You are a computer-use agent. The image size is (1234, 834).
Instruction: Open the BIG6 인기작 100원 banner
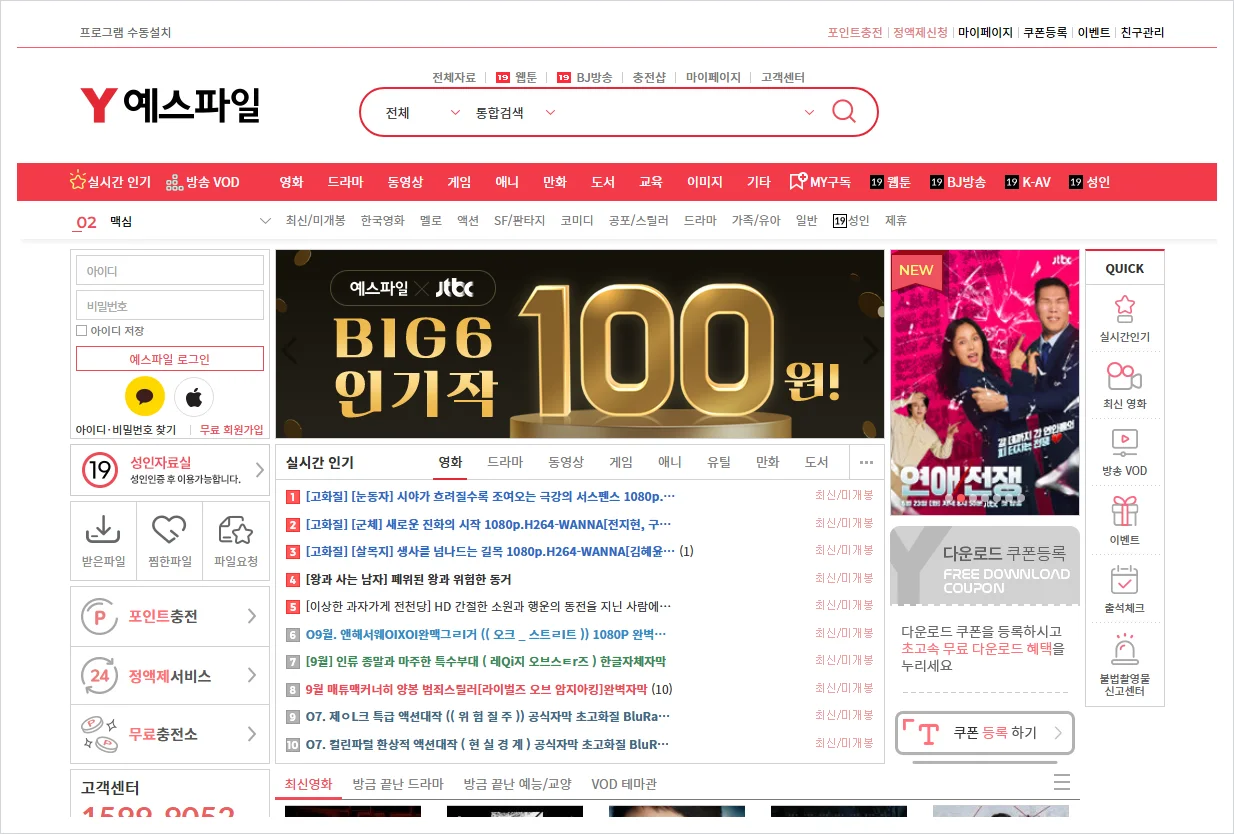(580, 344)
